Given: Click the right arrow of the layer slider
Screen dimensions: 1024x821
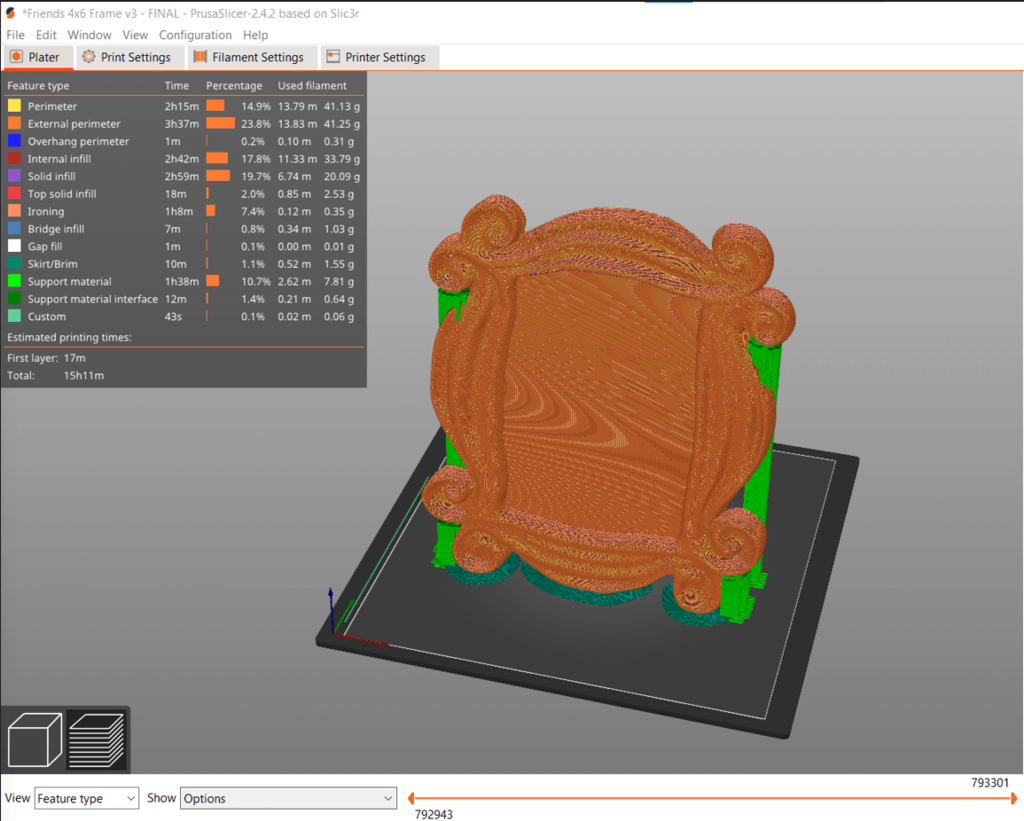Looking at the screenshot, I should 1013,798.
